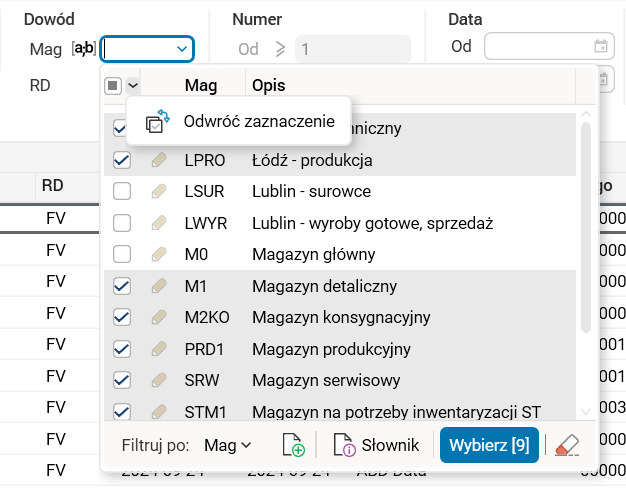
Task: Click the pencil edit icon for LPRO
Action: 159,160
